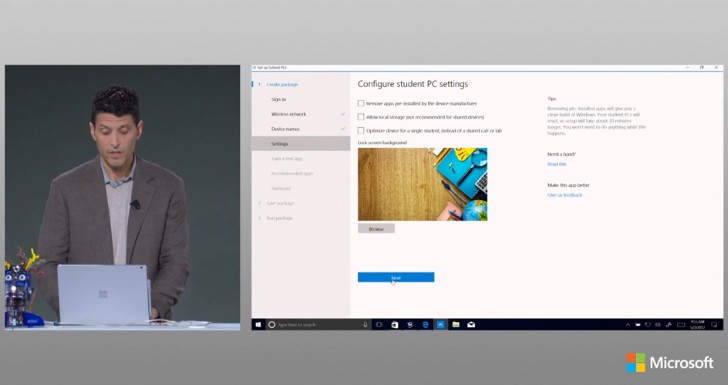Open the Give us feedback link
728x385 pixels.
coord(565,195)
